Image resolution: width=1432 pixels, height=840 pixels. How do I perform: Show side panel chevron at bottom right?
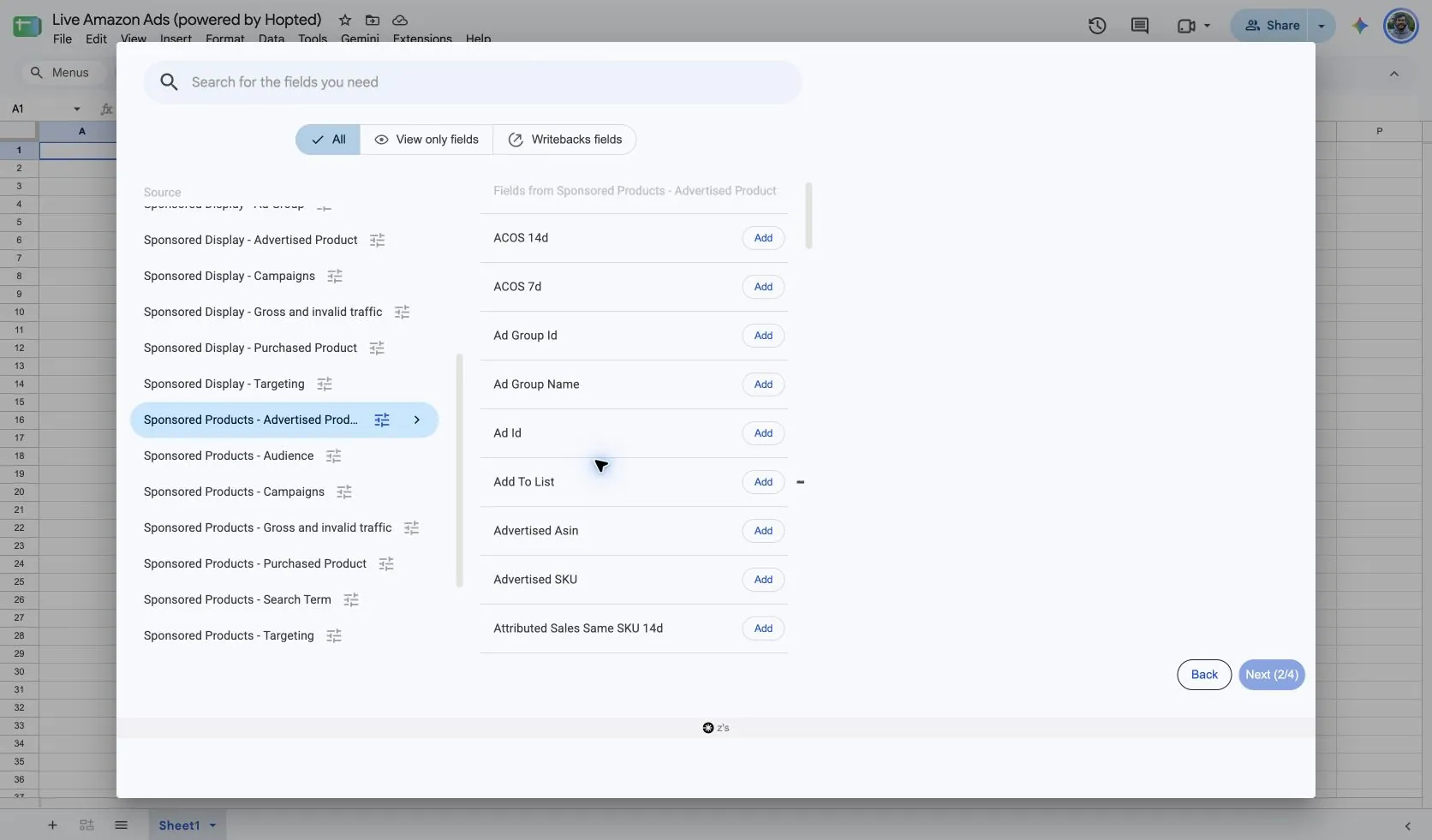(x=1408, y=826)
